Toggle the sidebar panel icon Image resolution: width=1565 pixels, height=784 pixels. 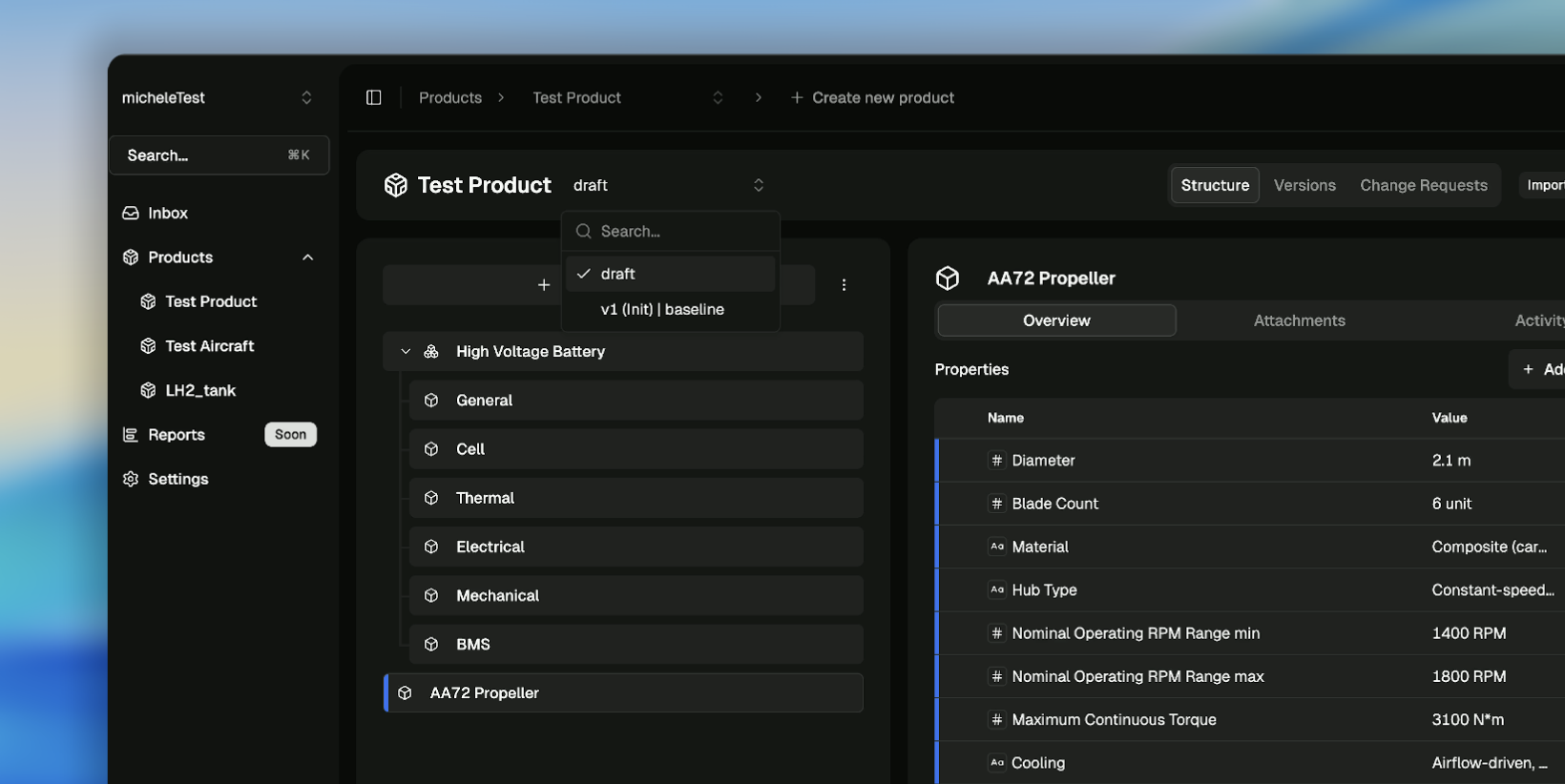374,97
